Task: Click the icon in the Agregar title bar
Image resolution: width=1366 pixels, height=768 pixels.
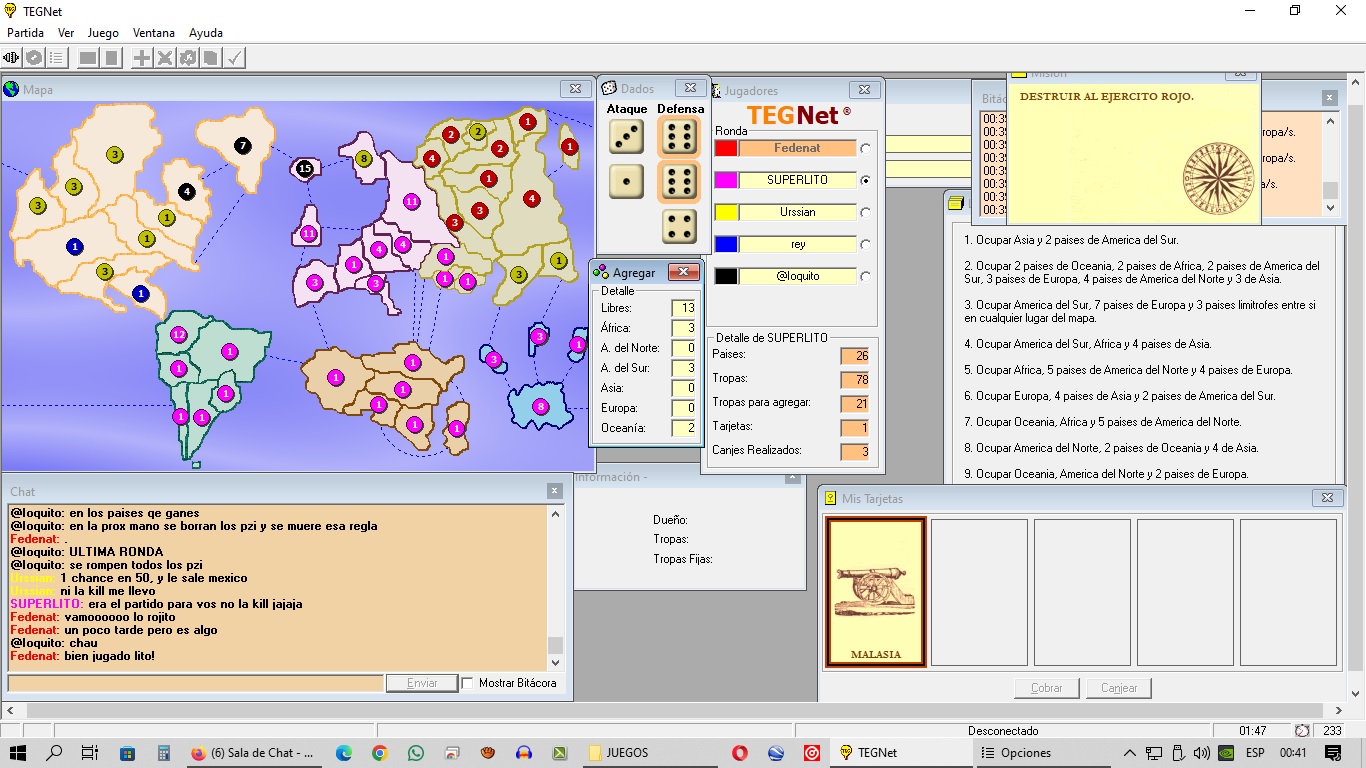Action: 601,272
